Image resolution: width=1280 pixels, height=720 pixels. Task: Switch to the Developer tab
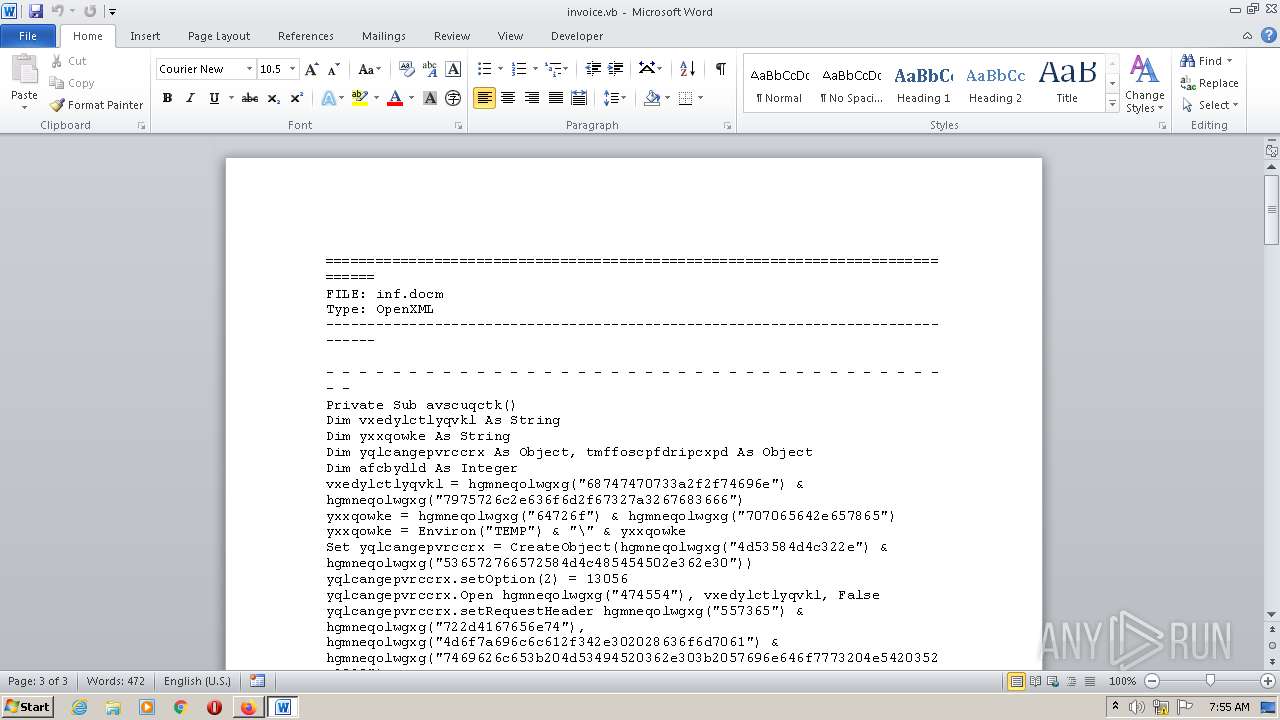(x=577, y=36)
